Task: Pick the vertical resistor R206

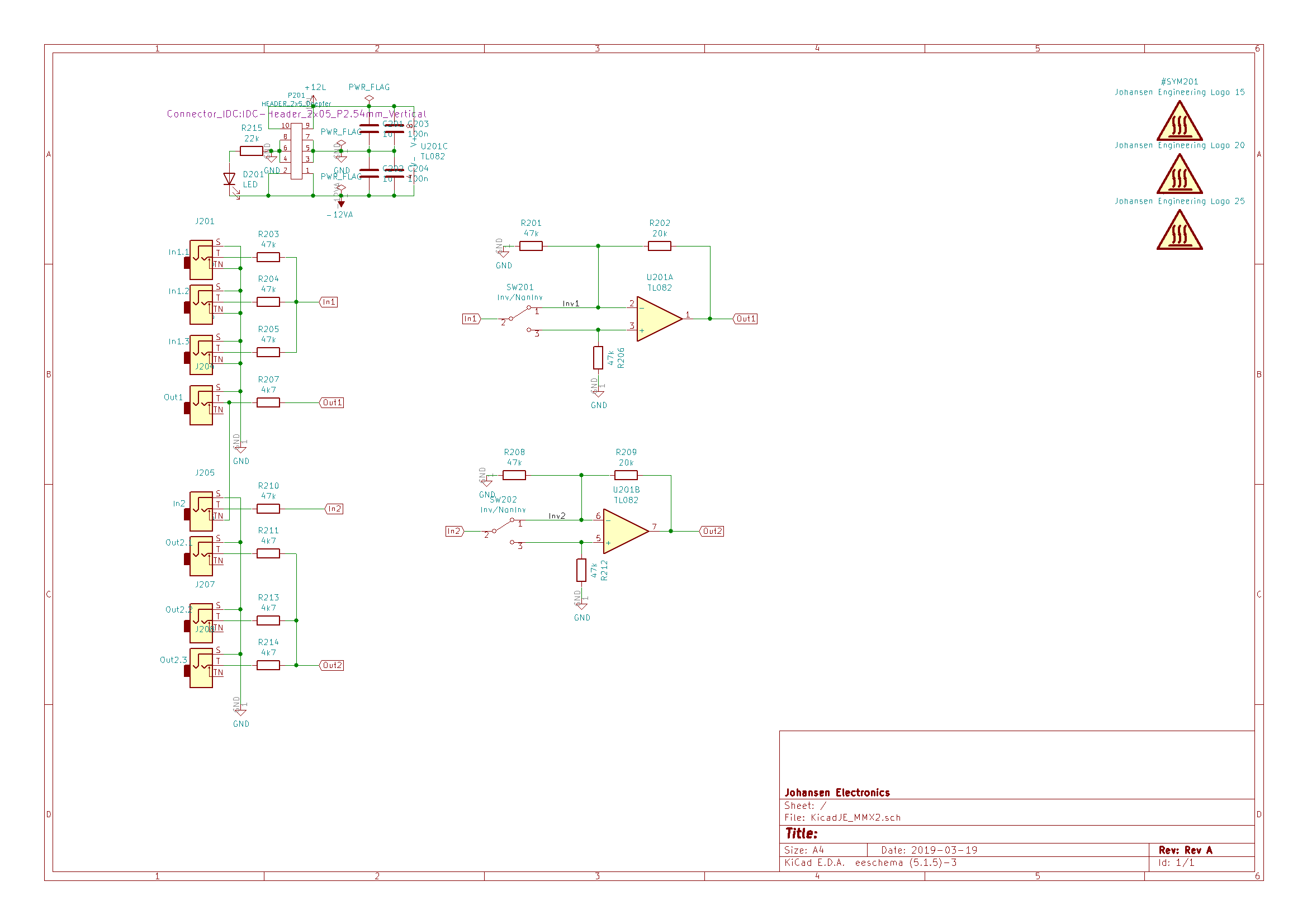Action: (x=598, y=358)
